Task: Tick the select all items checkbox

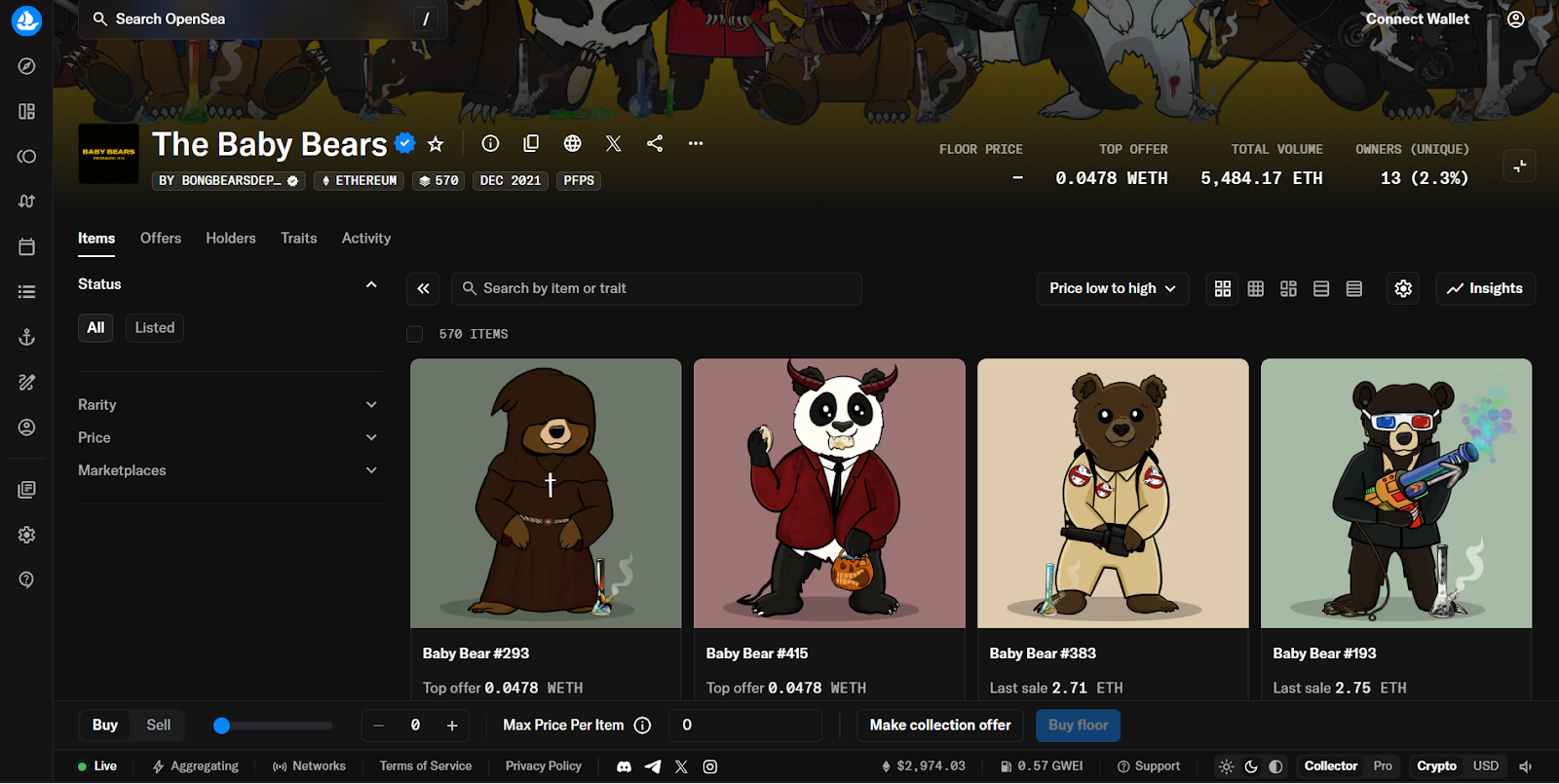Action: point(415,334)
